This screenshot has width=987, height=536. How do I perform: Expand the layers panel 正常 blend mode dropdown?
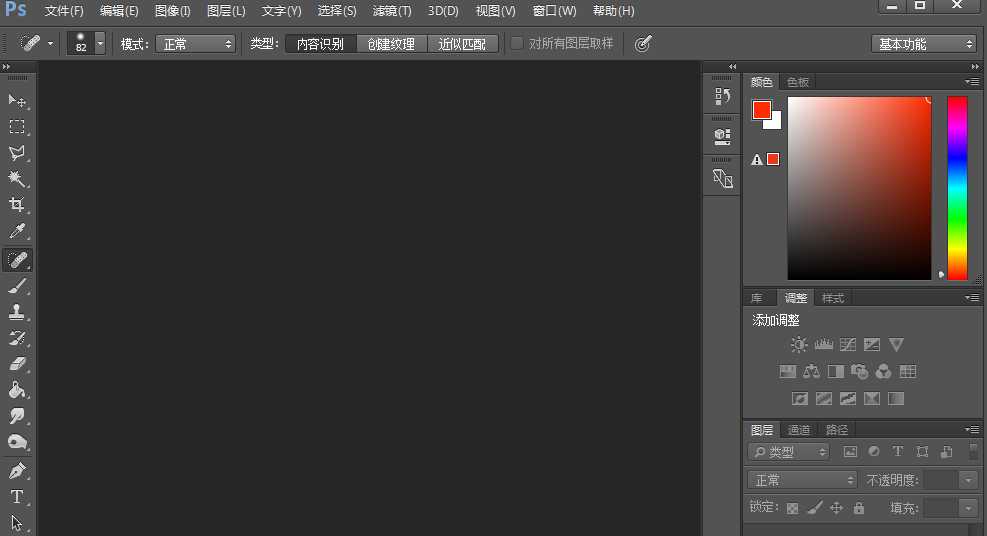(803, 480)
